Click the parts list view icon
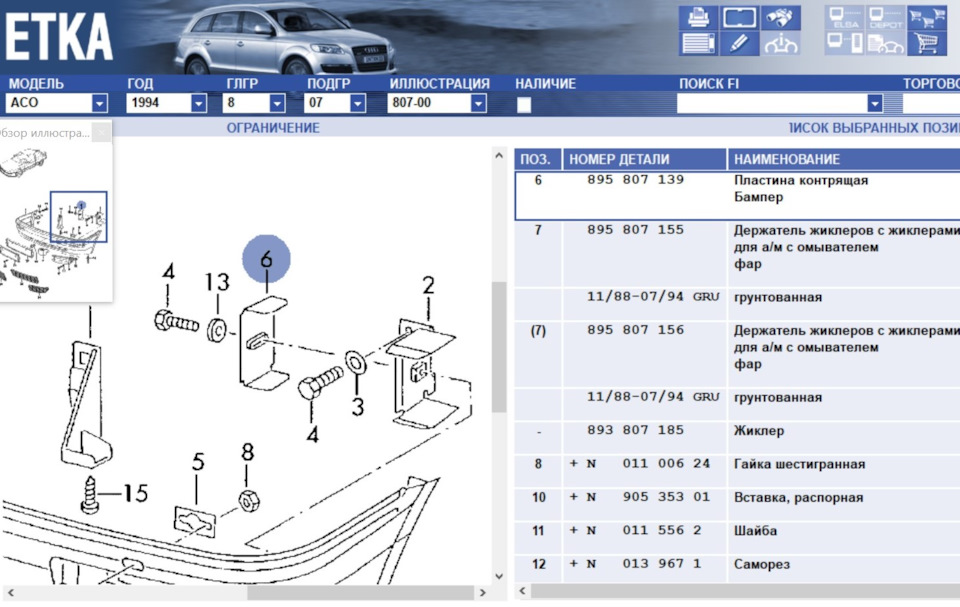Screen dimensions: 960x607 698,43
